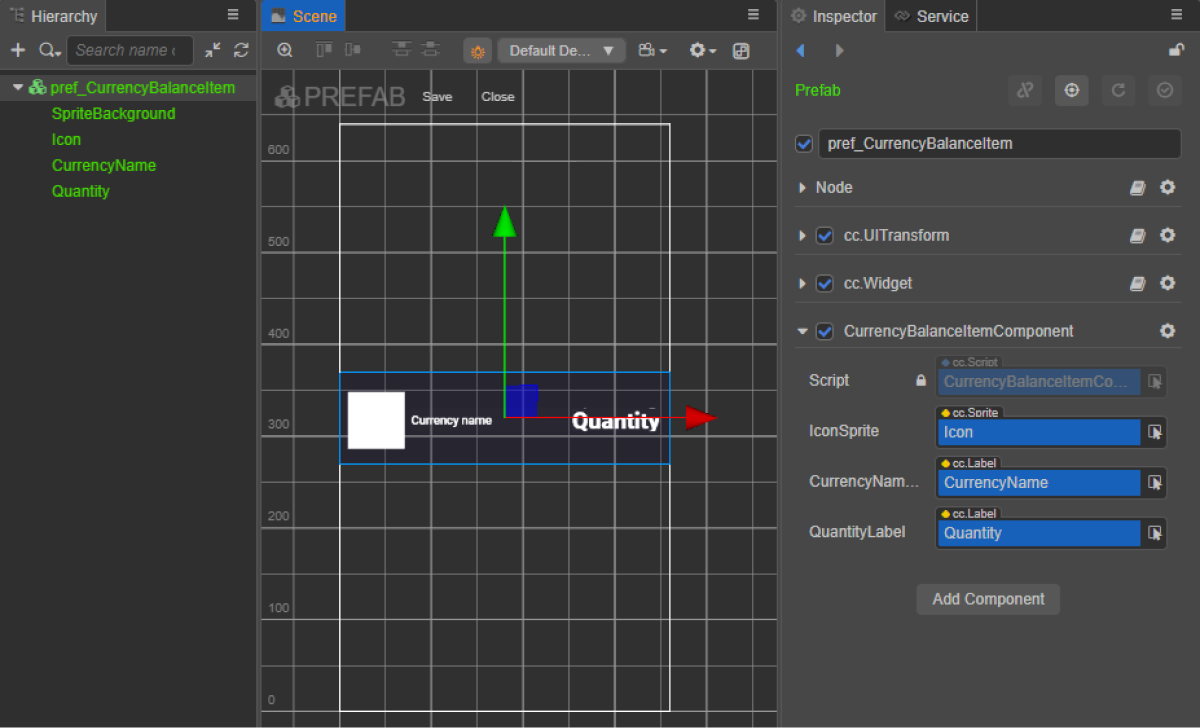Screen dimensions: 1200x728
Task: Click the Inspector lock icon
Action: coord(1176,50)
